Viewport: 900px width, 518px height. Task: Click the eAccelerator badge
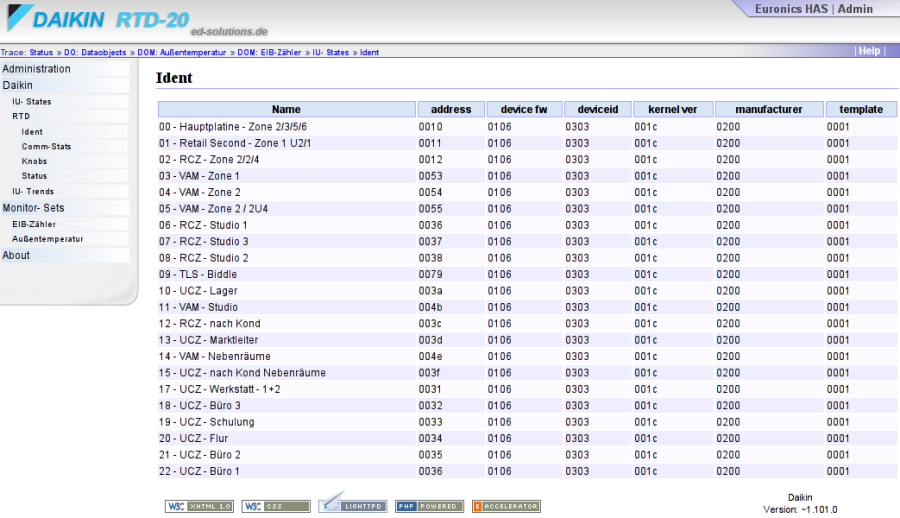point(506,506)
